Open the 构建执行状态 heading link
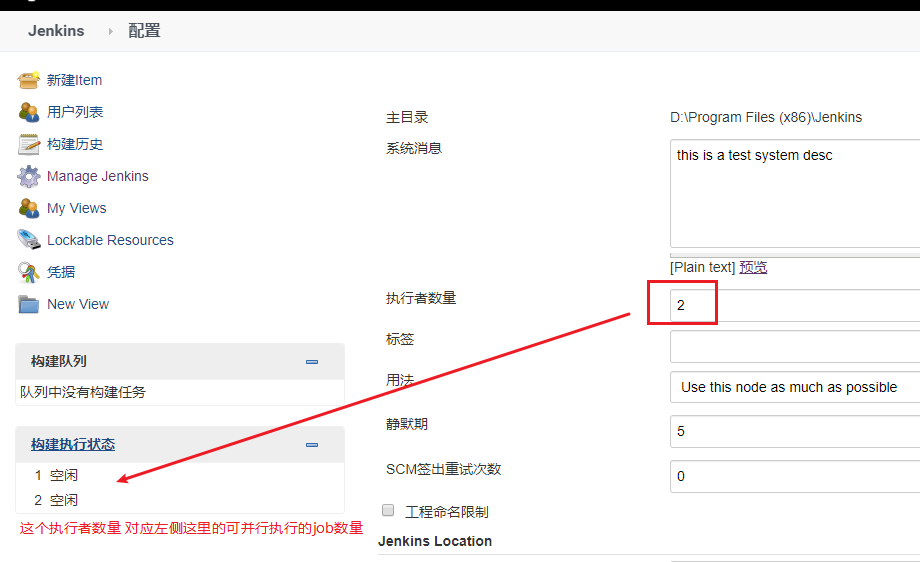This screenshot has height=562, width=920. [73, 445]
